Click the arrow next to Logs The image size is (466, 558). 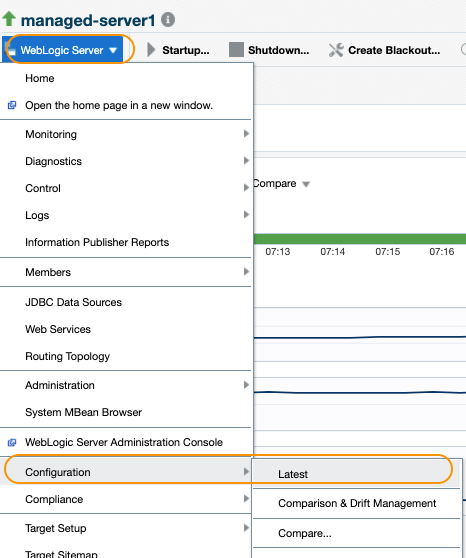pyautogui.click(x=246, y=215)
